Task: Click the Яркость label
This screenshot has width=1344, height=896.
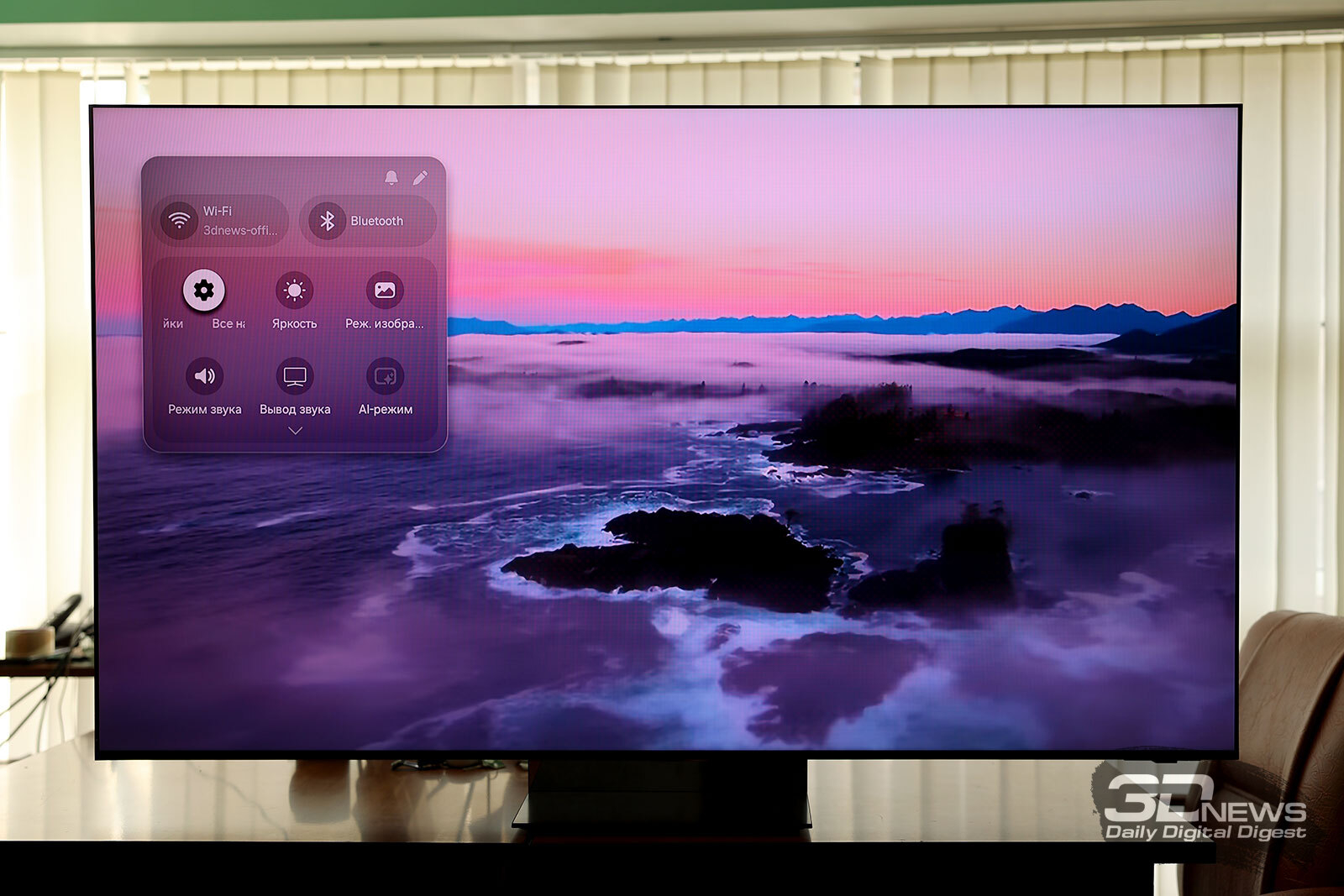Action: tap(294, 323)
